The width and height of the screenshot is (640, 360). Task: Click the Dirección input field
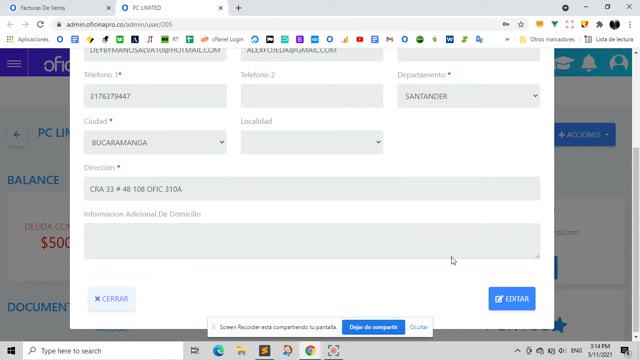click(312, 189)
